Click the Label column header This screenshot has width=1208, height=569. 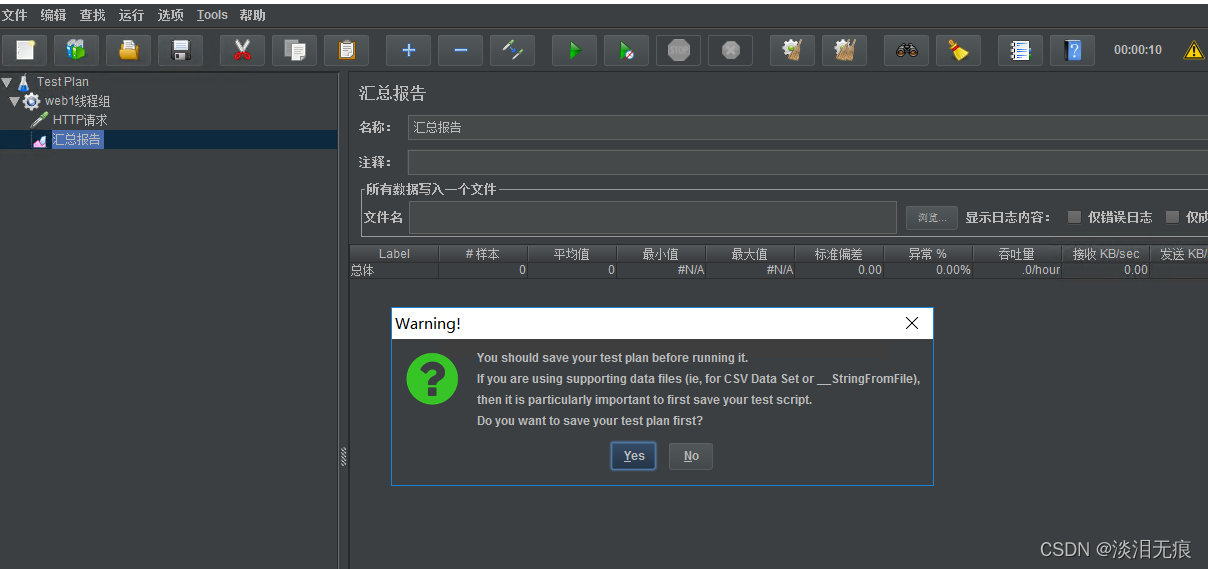(394, 254)
